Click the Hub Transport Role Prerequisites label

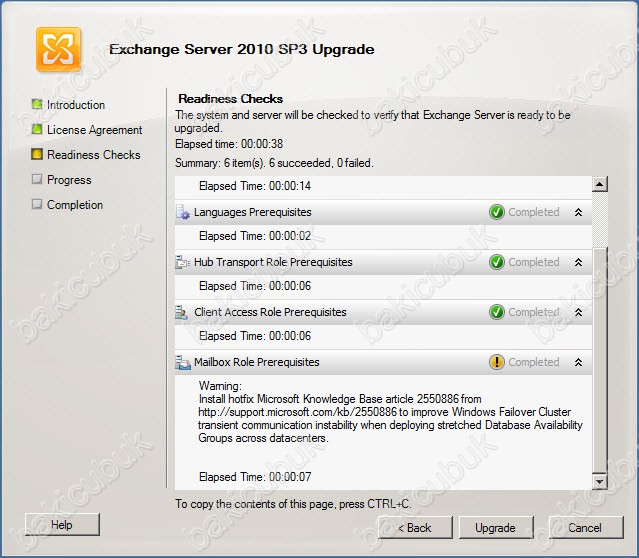tap(273, 262)
